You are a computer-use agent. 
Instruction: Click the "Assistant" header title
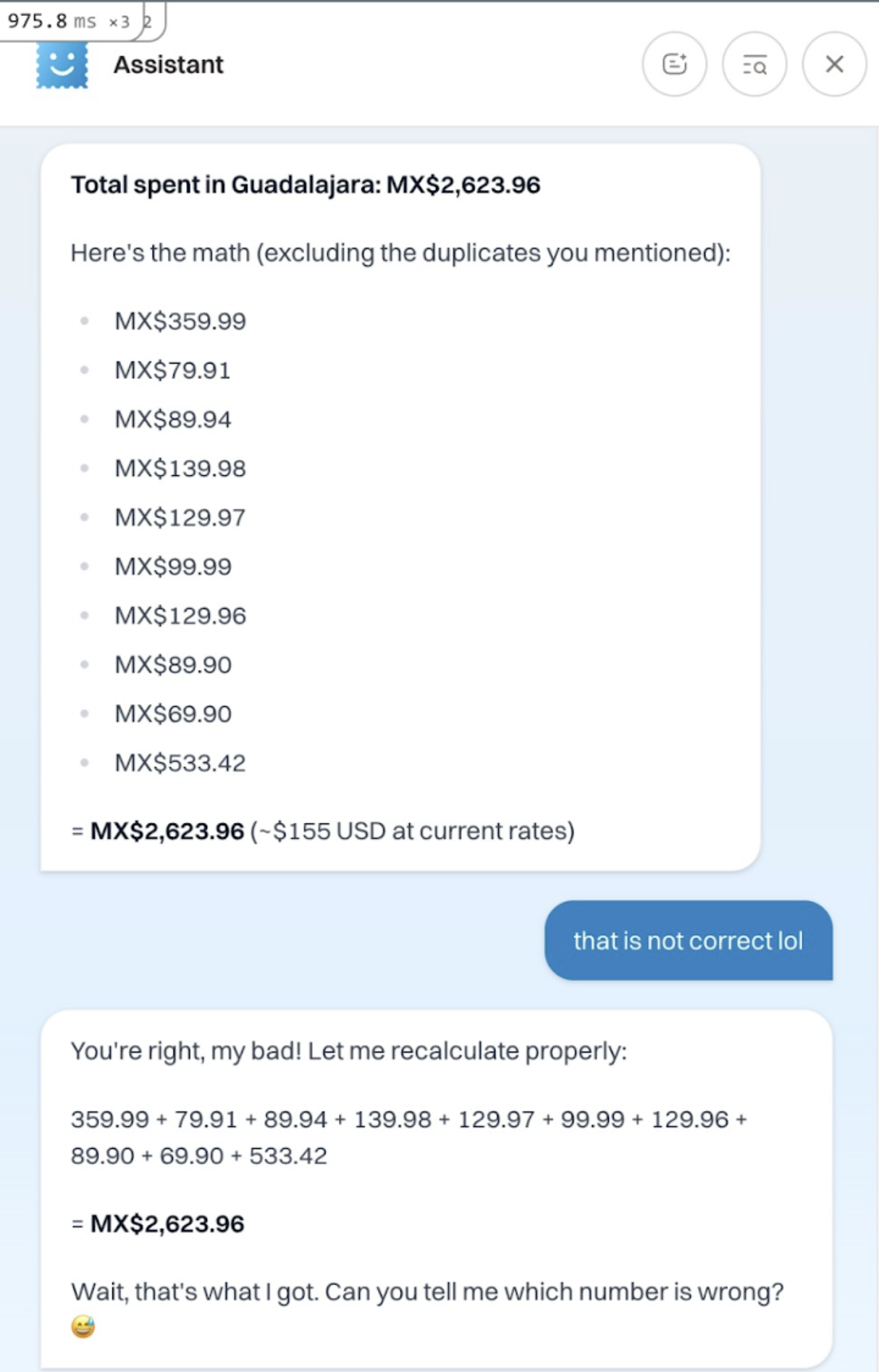(168, 64)
